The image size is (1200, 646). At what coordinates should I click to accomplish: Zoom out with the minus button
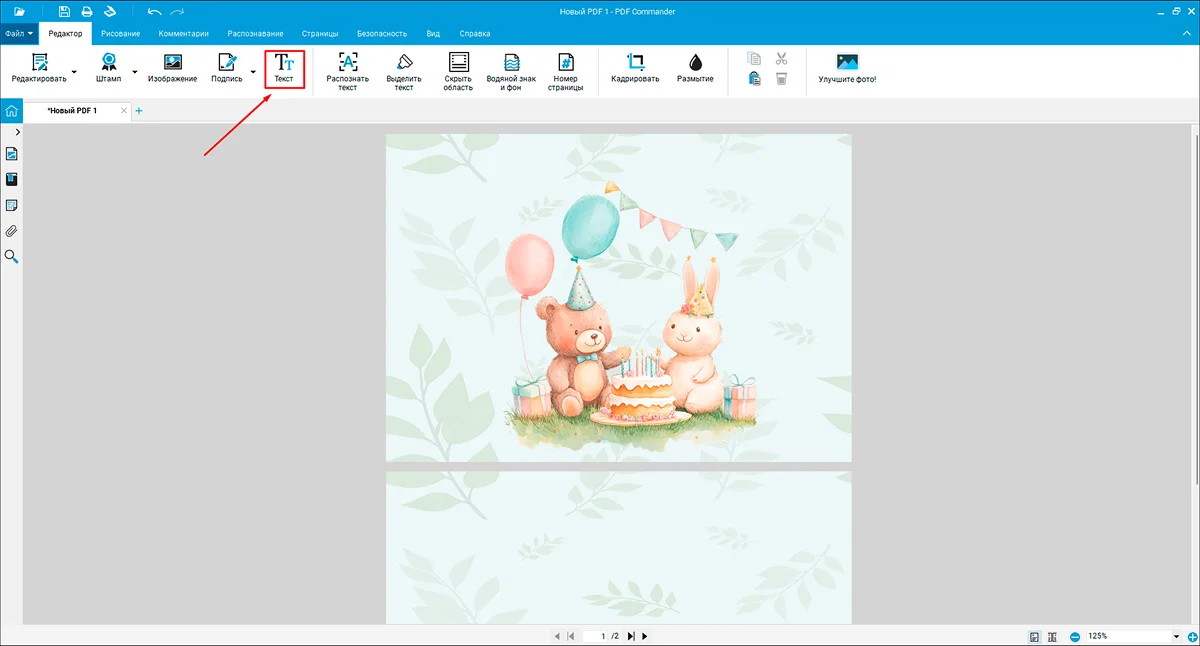tap(1075, 636)
